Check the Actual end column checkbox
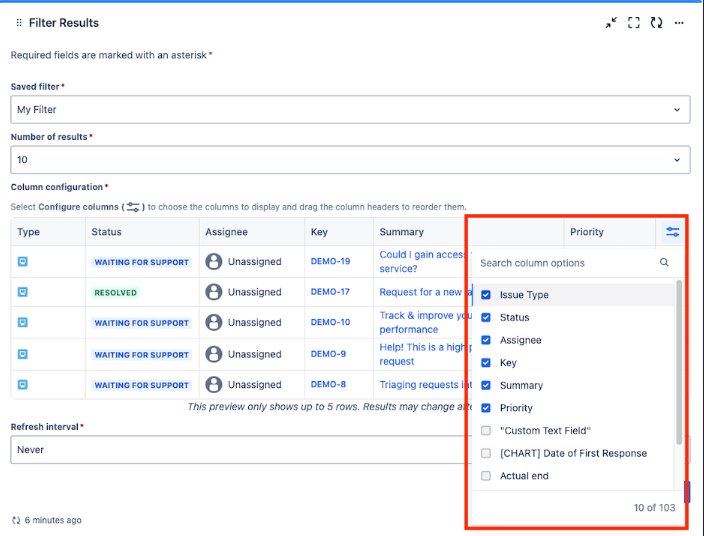This screenshot has height=536, width=704. pos(486,475)
